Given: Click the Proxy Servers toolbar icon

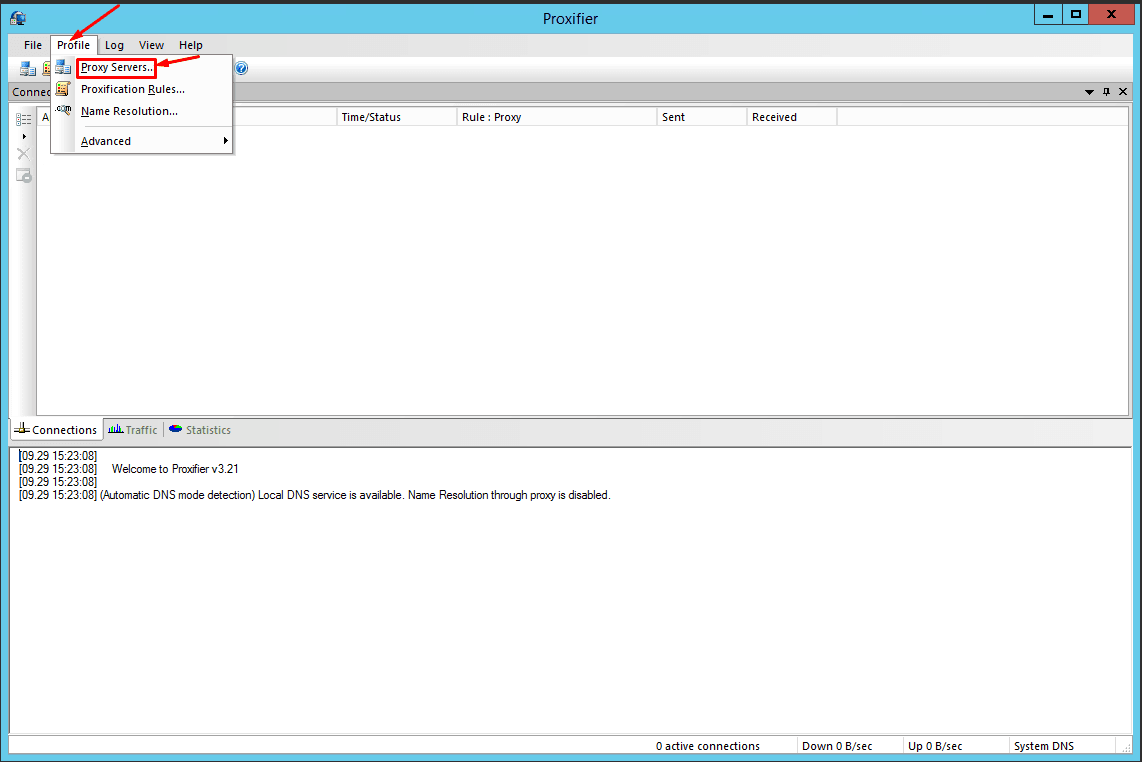Looking at the screenshot, I should click(28, 68).
